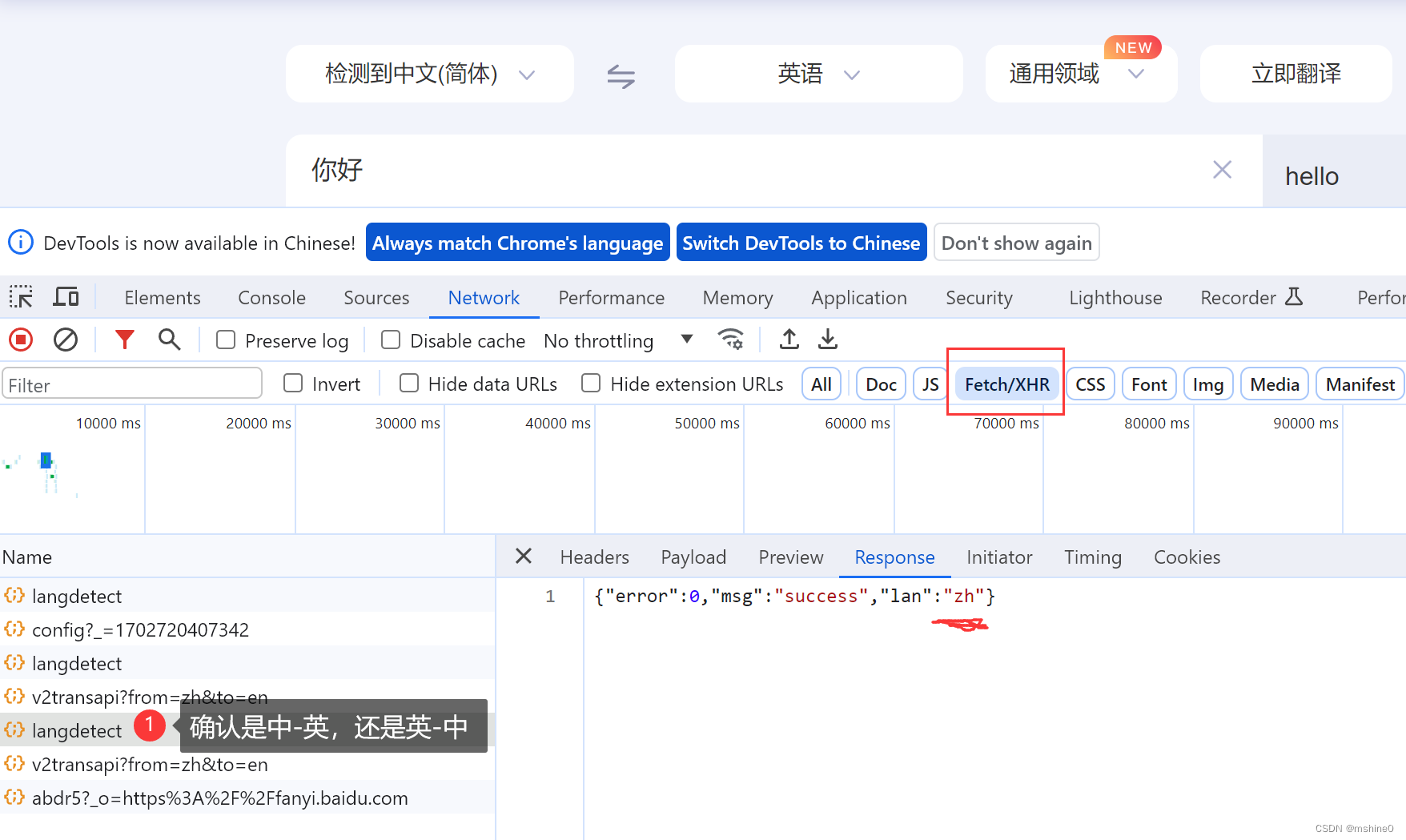Filter requests by Doc type
This screenshot has width=1406, height=840.
tap(881, 384)
